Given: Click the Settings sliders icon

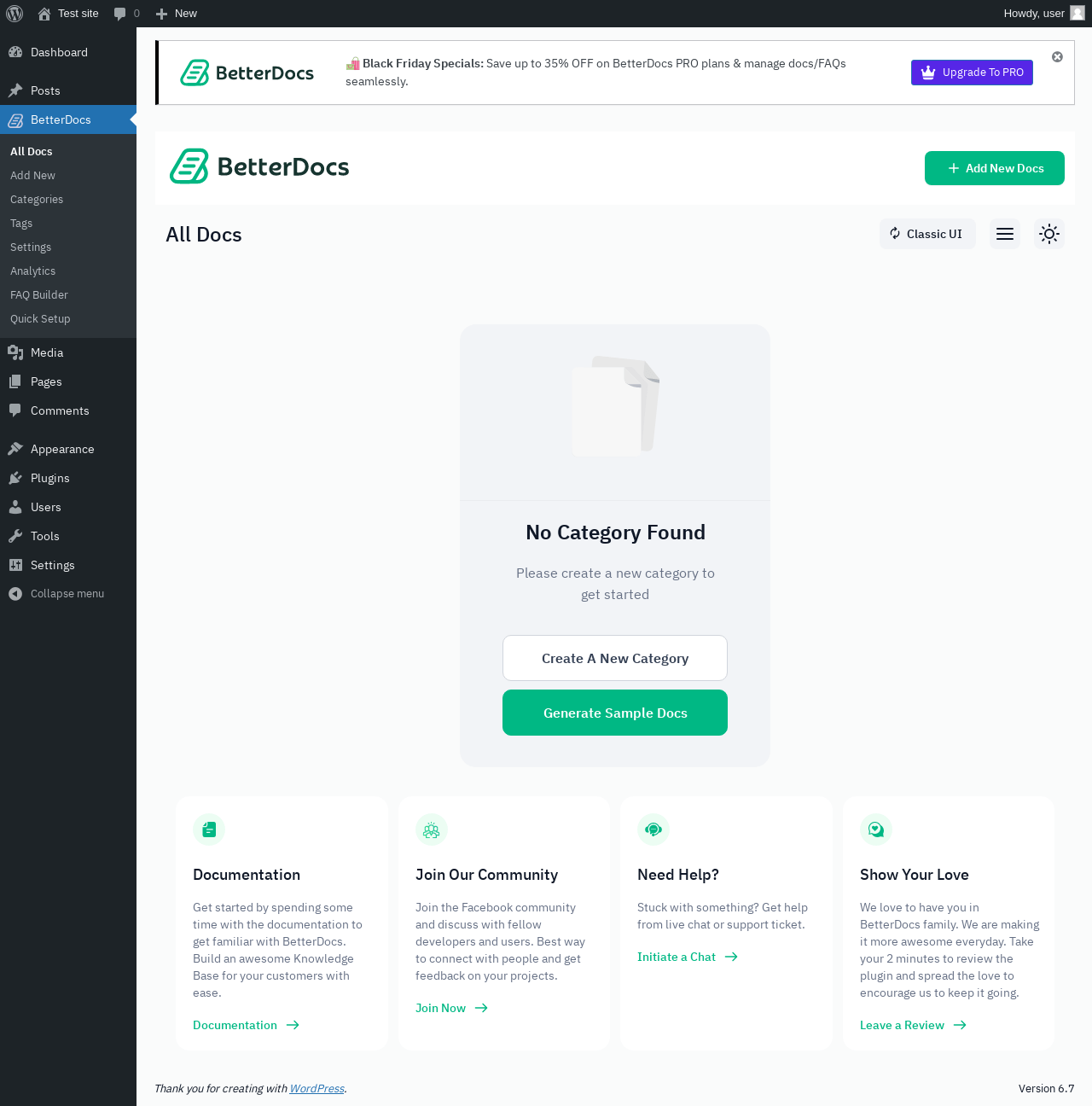Looking at the screenshot, I should pyautogui.click(x=15, y=565).
